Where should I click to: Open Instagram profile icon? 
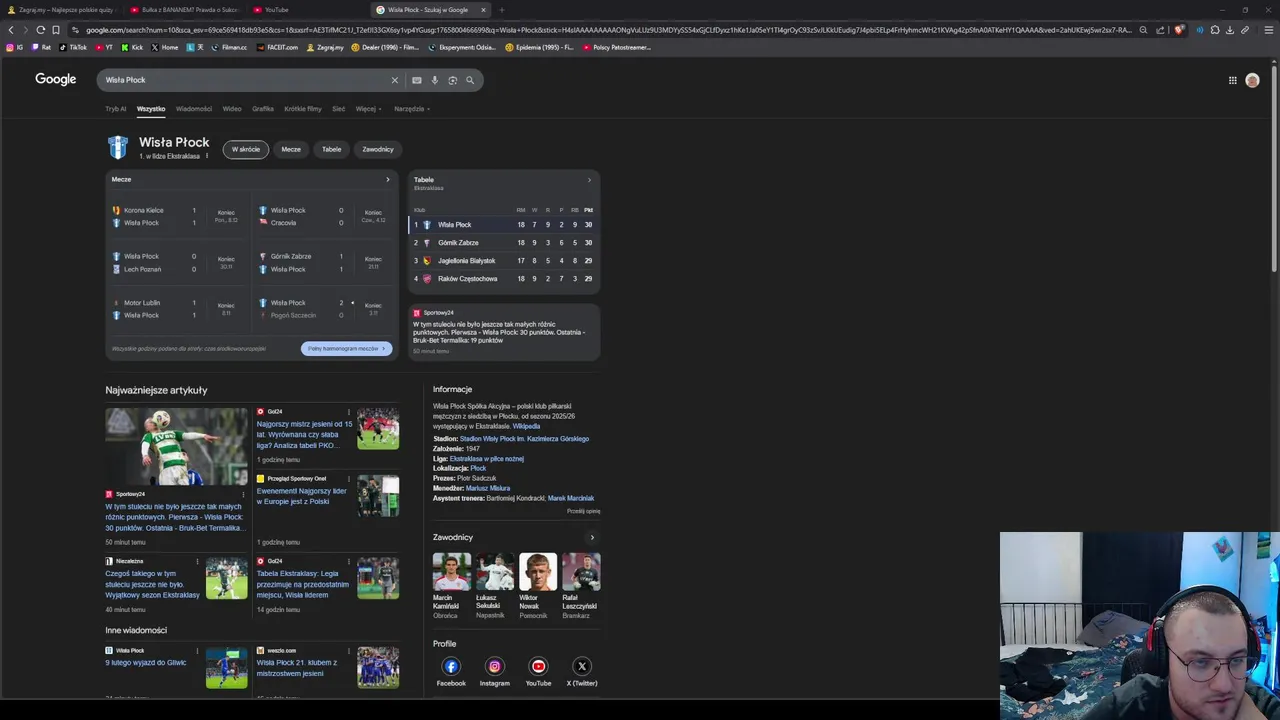(494, 666)
